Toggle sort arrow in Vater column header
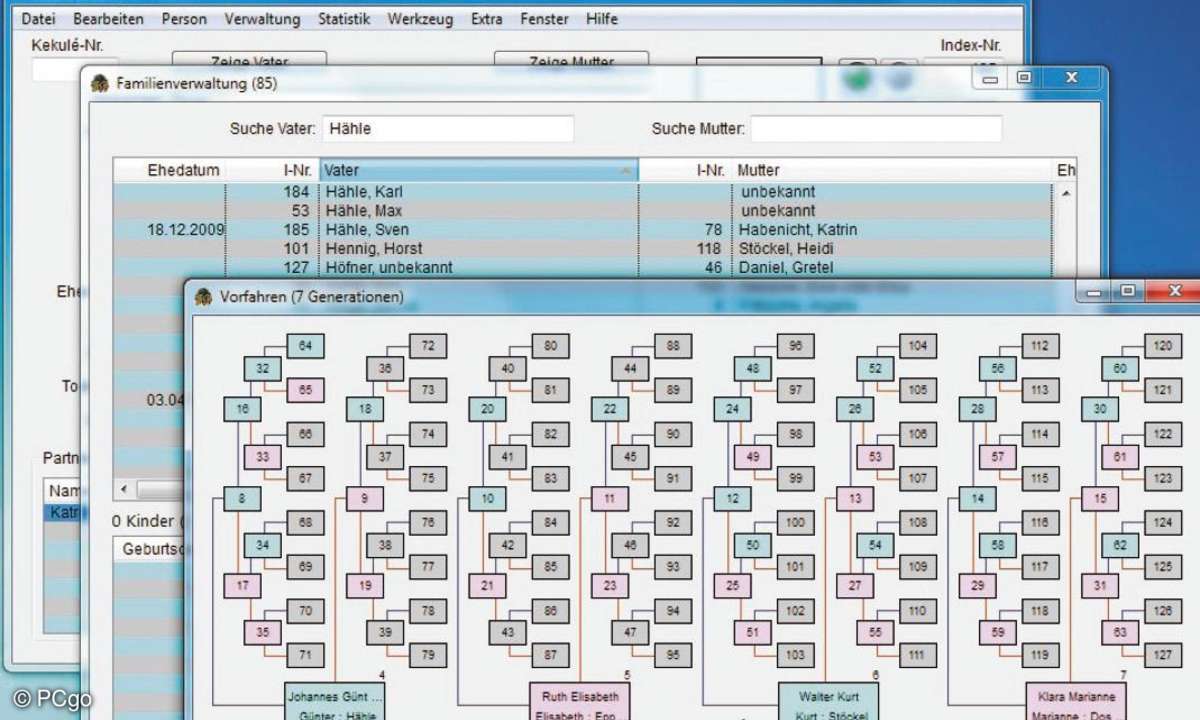This screenshot has height=720, width=1200. coord(626,171)
